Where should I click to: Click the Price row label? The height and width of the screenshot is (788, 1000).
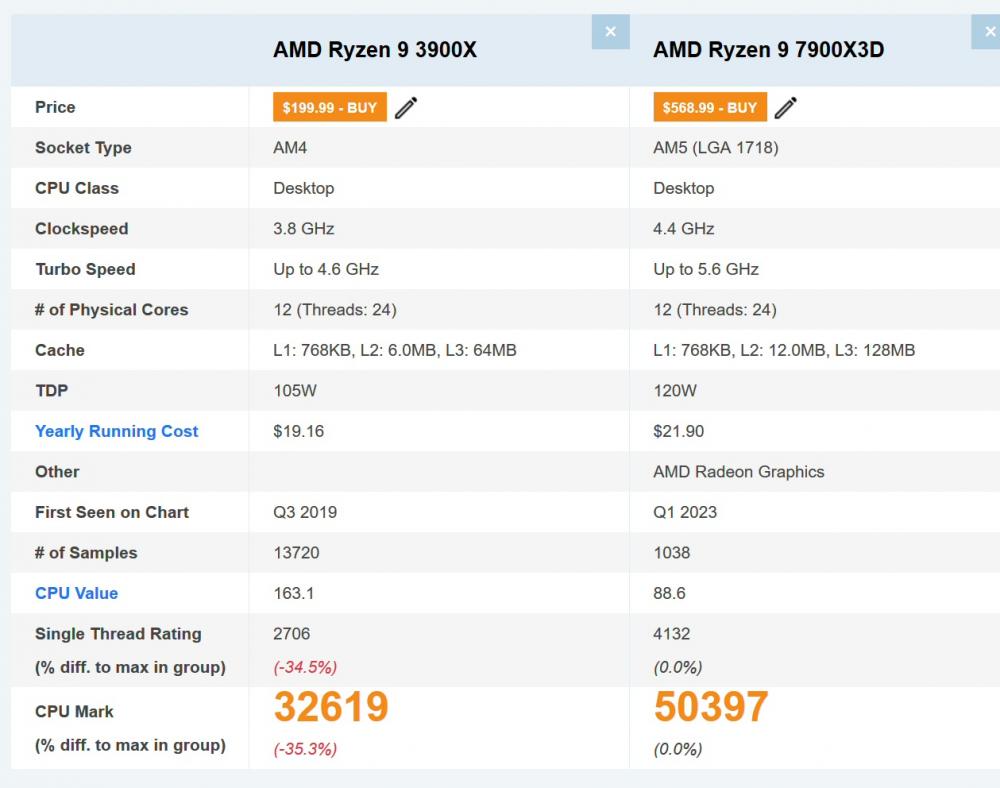55,107
